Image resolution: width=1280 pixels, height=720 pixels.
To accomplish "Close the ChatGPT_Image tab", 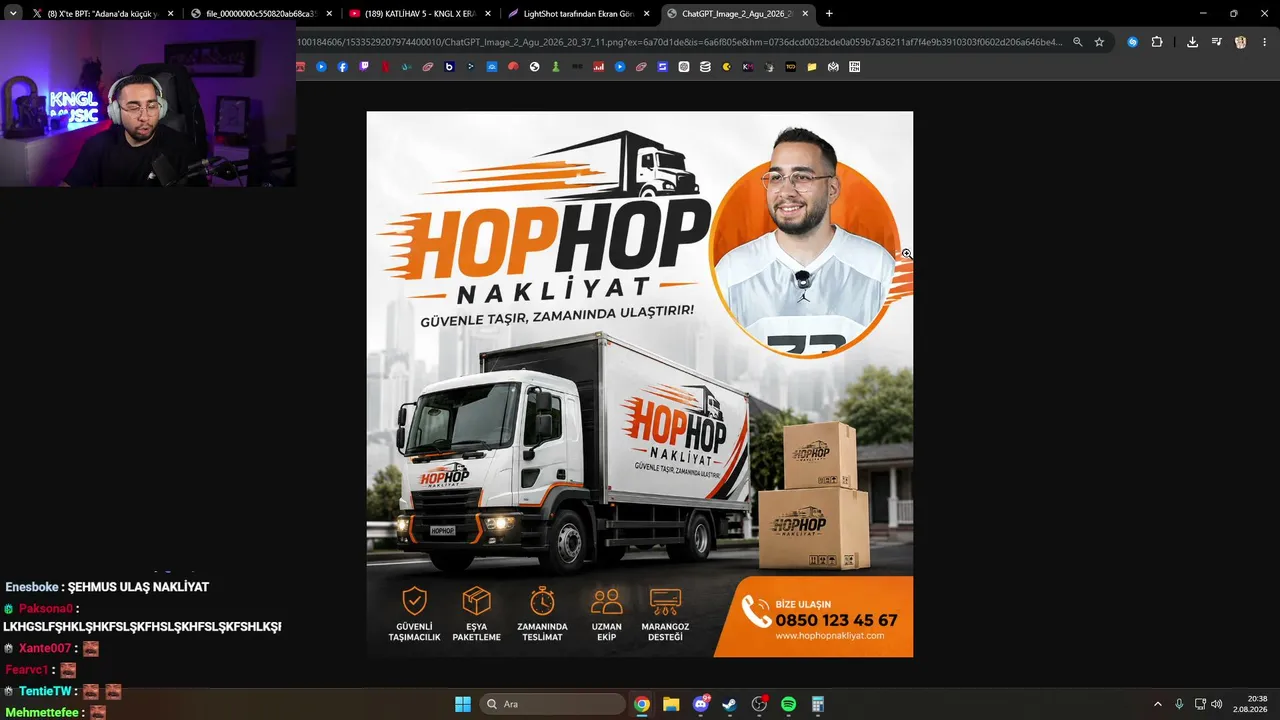I will (x=804, y=14).
